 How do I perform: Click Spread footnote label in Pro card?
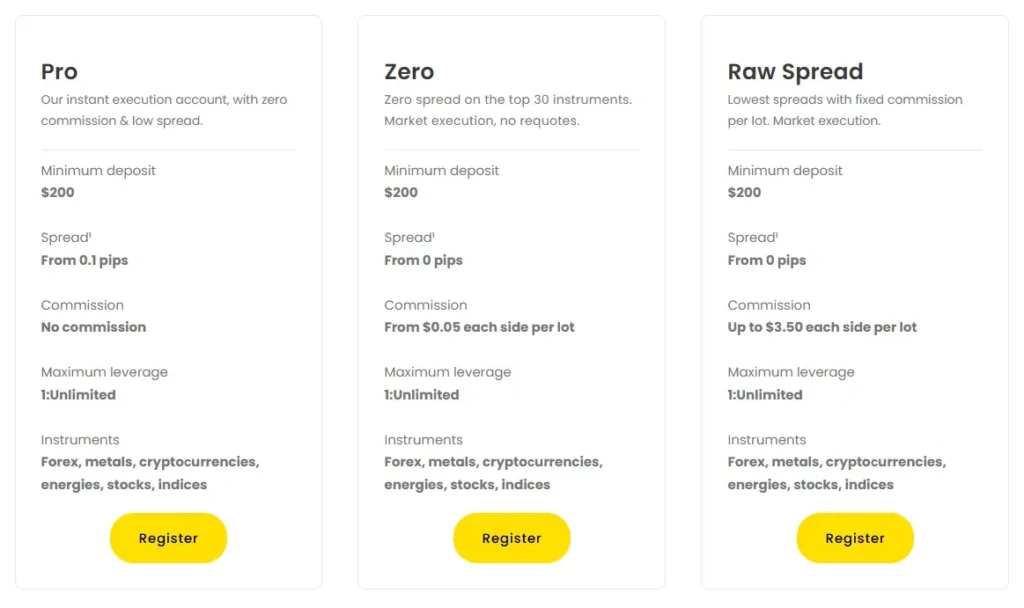66,238
